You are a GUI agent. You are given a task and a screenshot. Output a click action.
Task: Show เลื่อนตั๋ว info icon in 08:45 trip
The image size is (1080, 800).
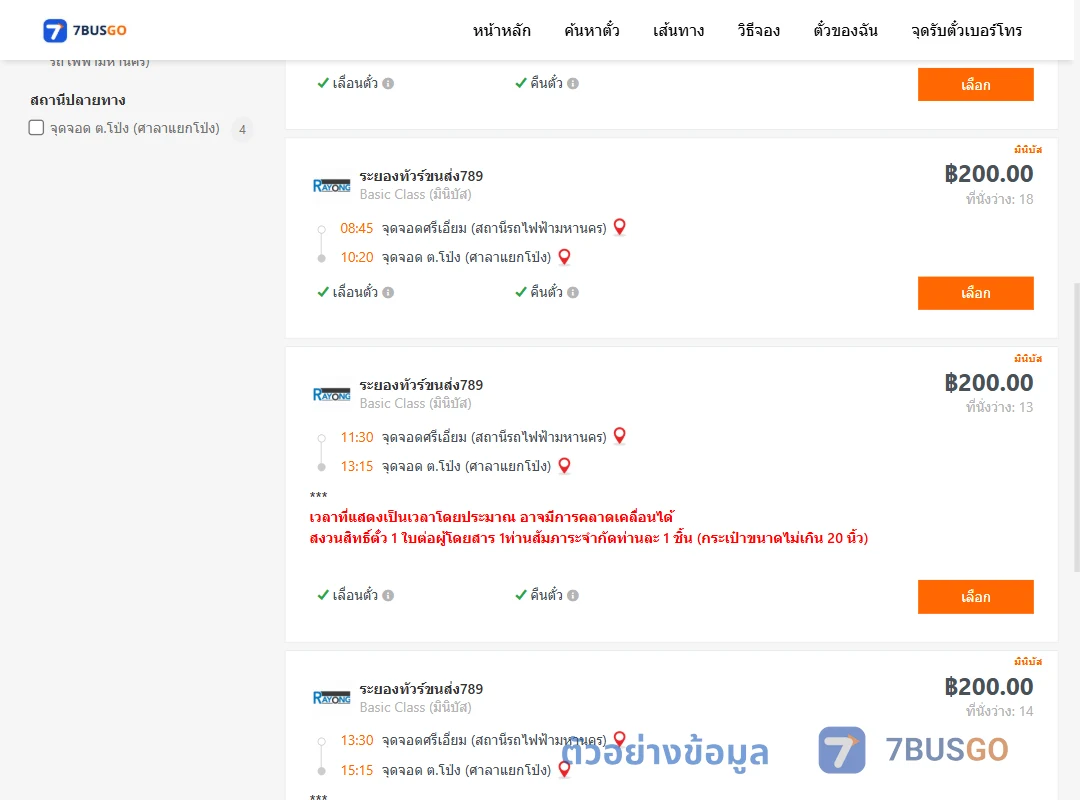pyautogui.click(x=388, y=292)
